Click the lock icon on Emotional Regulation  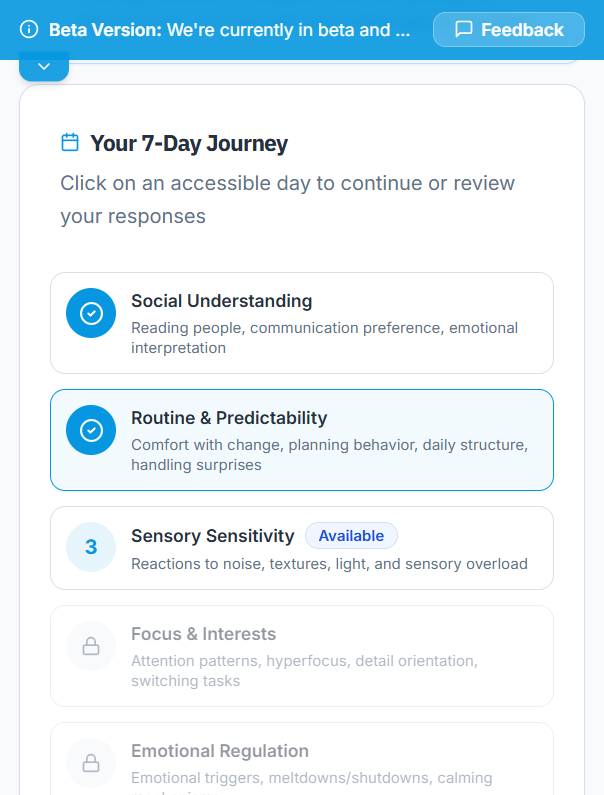91,764
